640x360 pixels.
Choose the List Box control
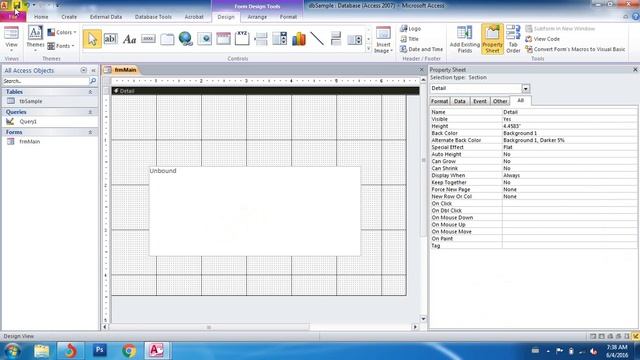[x=355, y=39]
